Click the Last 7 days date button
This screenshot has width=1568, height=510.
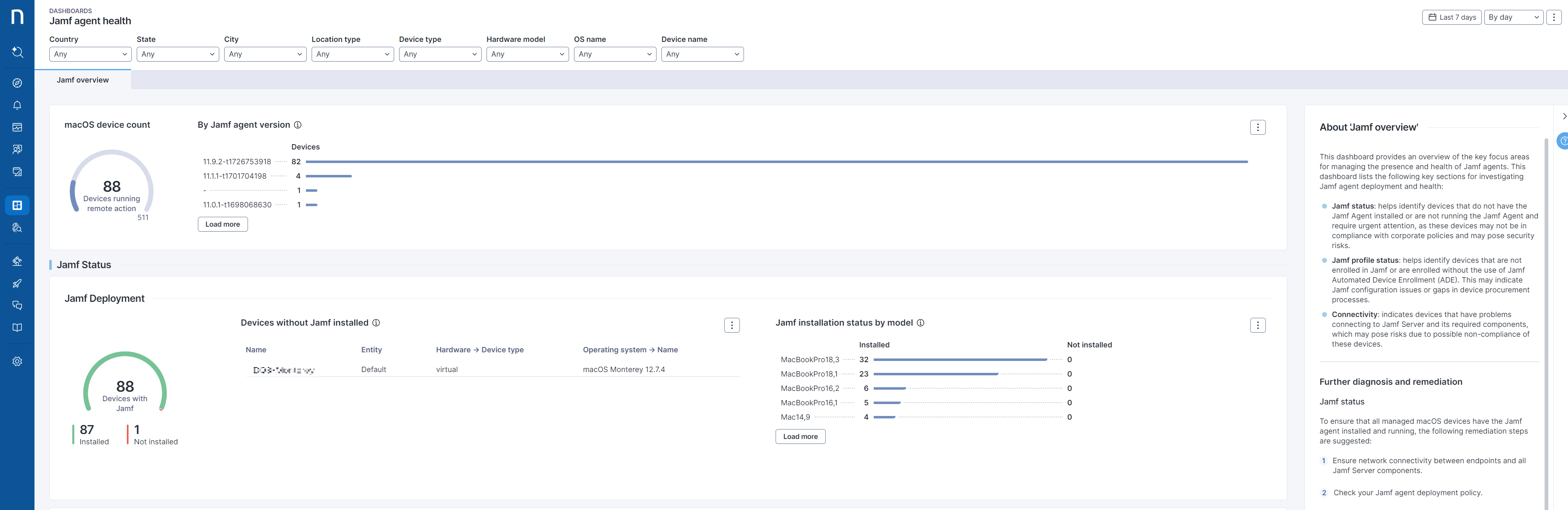pos(1452,17)
